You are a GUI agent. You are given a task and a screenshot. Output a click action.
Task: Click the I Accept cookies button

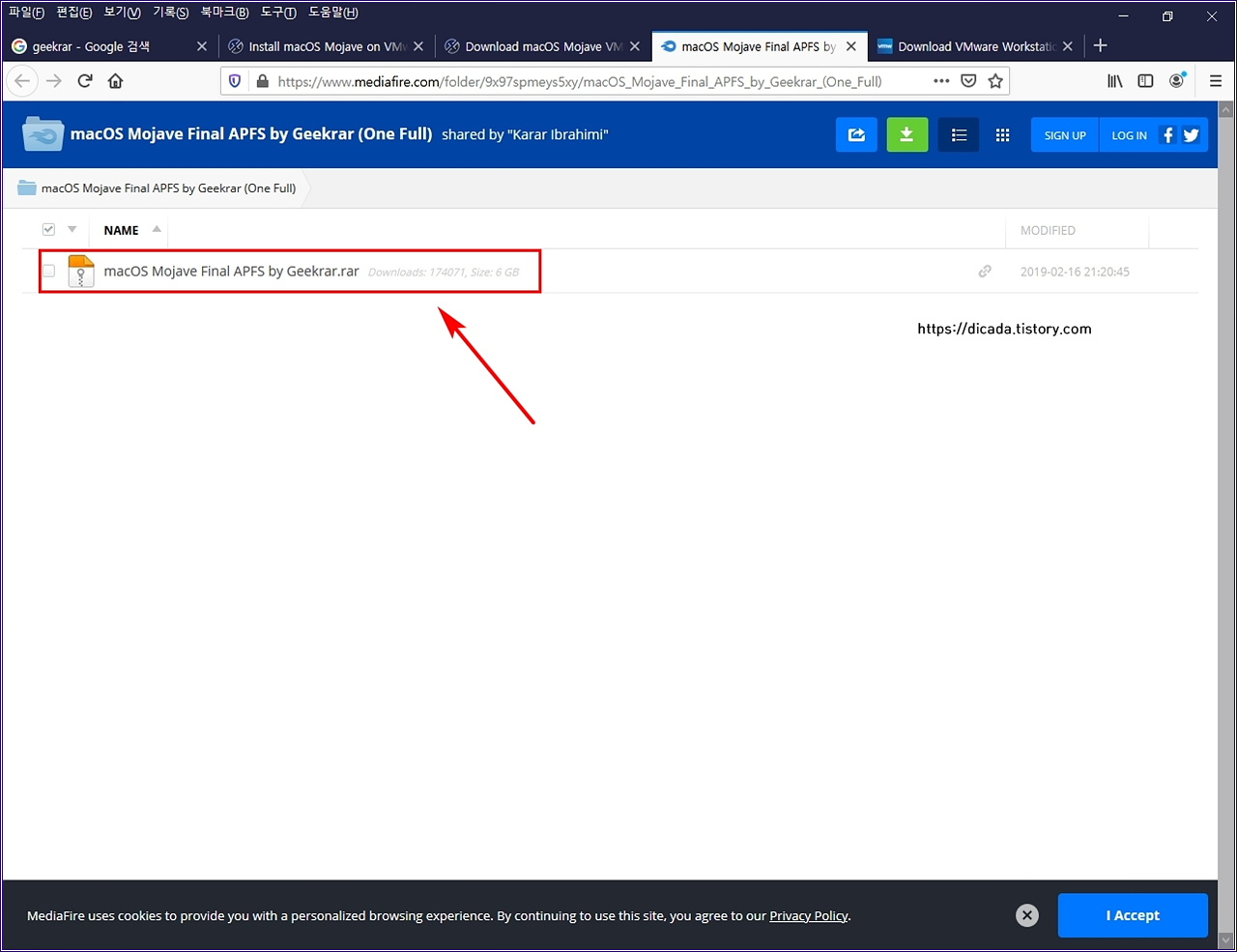[x=1133, y=915]
